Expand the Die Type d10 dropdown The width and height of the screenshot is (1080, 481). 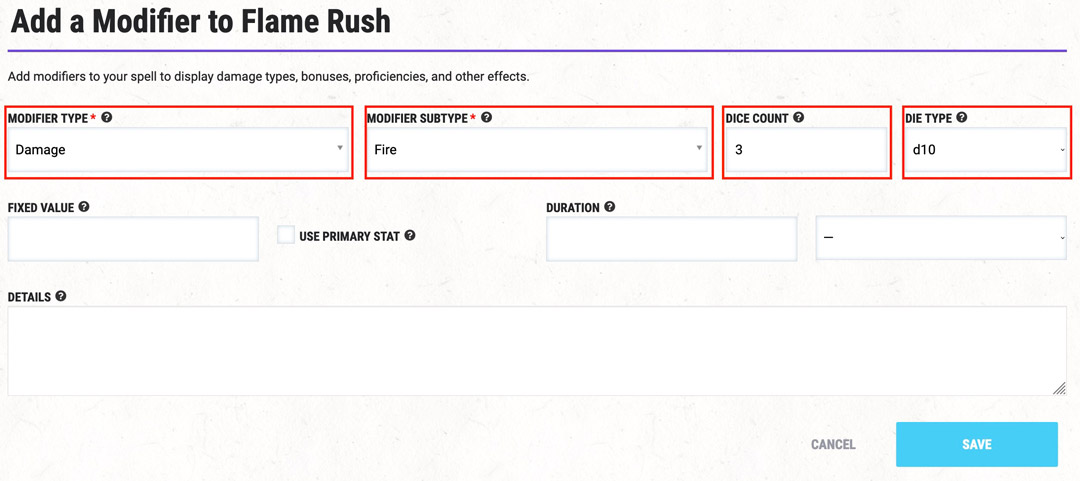click(x=987, y=149)
